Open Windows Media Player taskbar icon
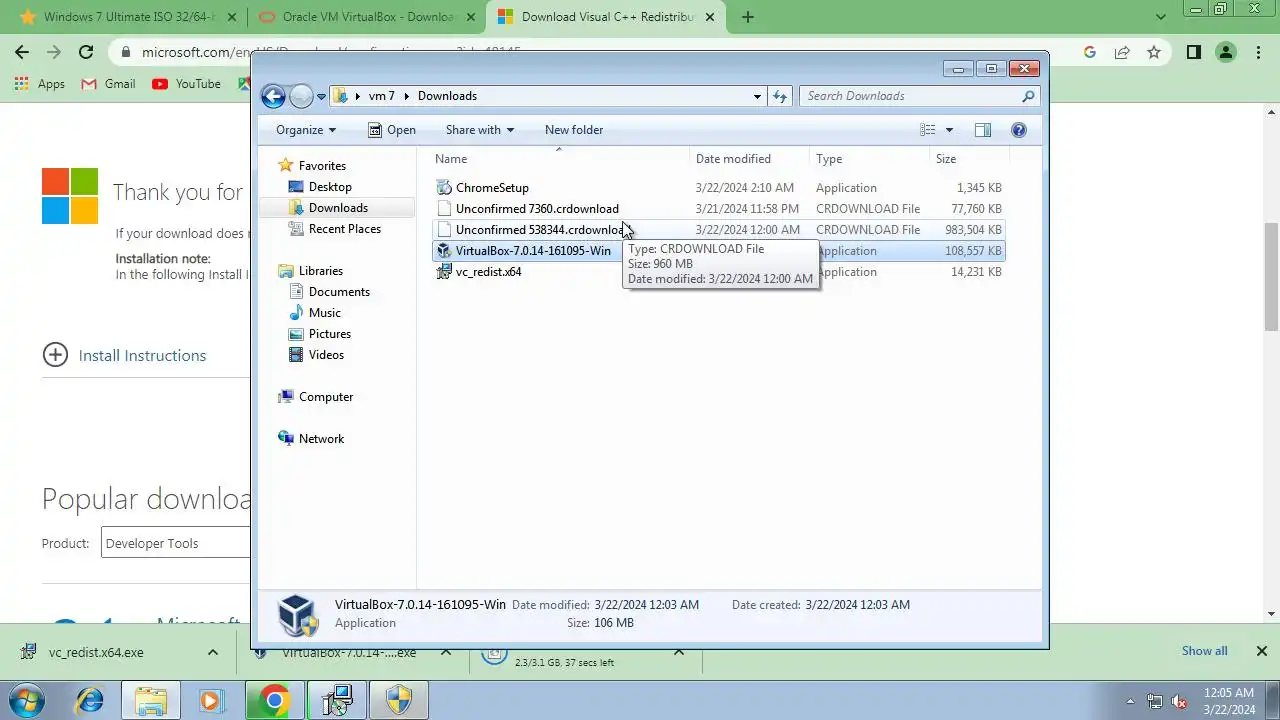 pyautogui.click(x=211, y=701)
